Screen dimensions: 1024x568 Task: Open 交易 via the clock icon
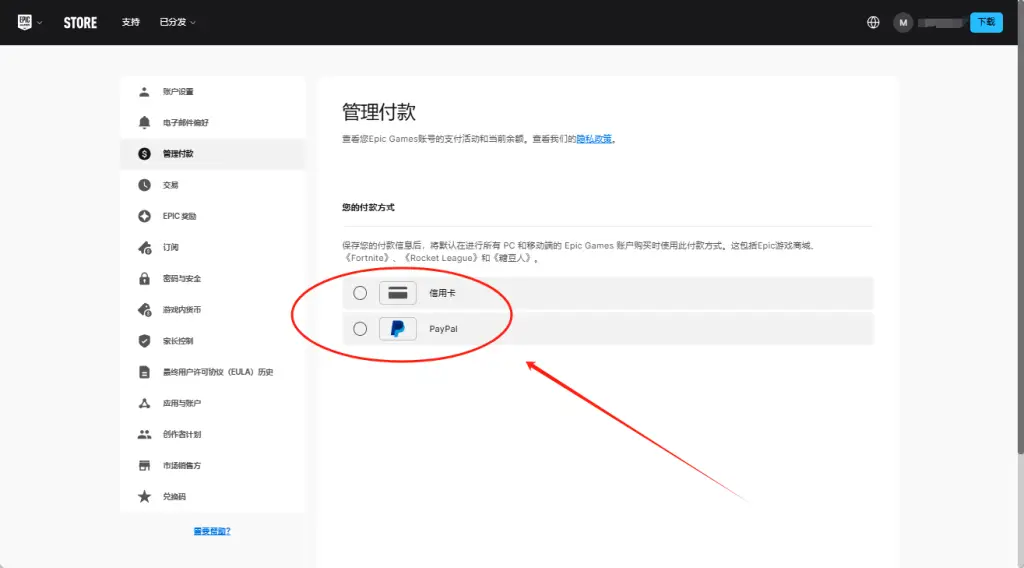coord(144,185)
